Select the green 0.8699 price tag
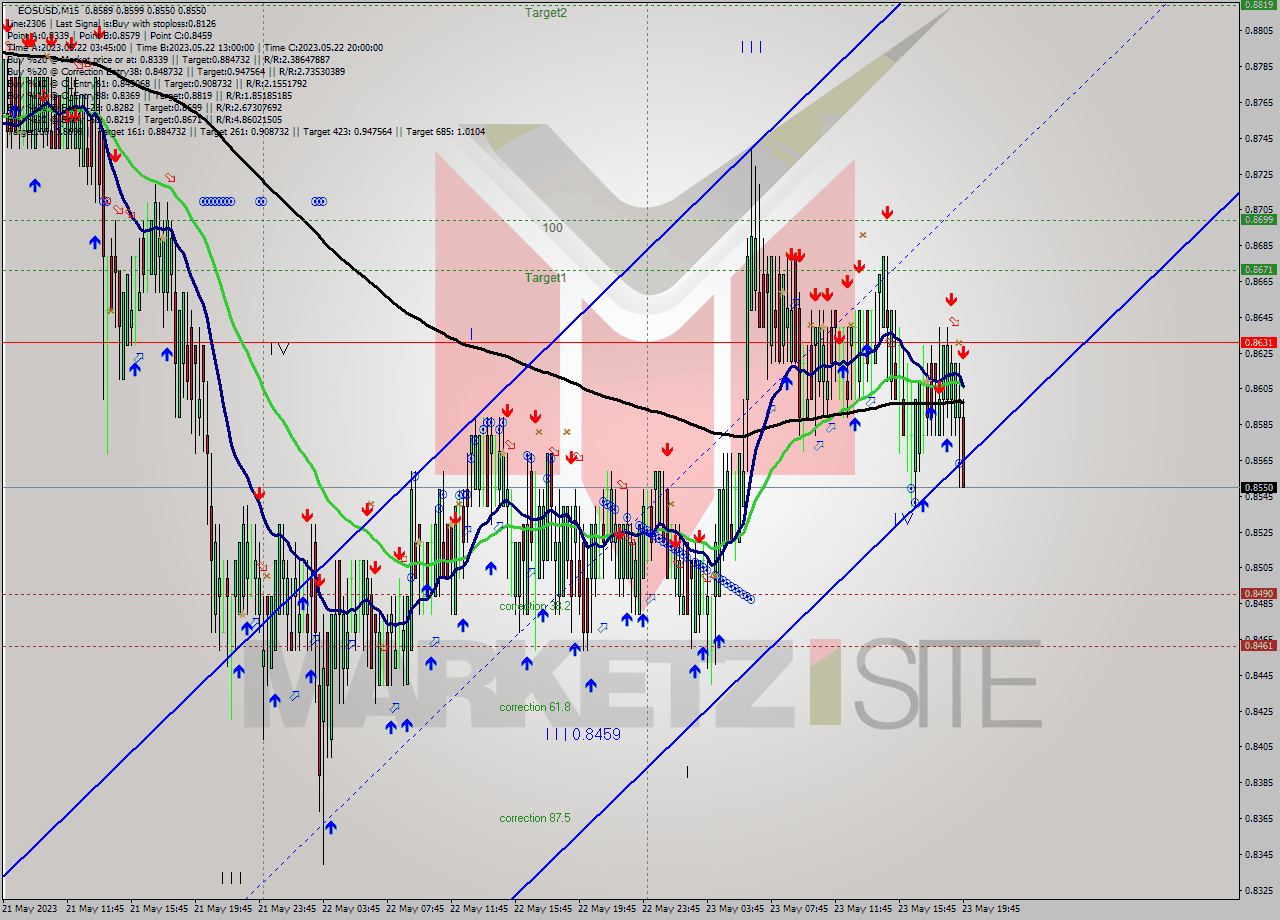The height and width of the screenshot is (920, 1280). coord(1258,219)
